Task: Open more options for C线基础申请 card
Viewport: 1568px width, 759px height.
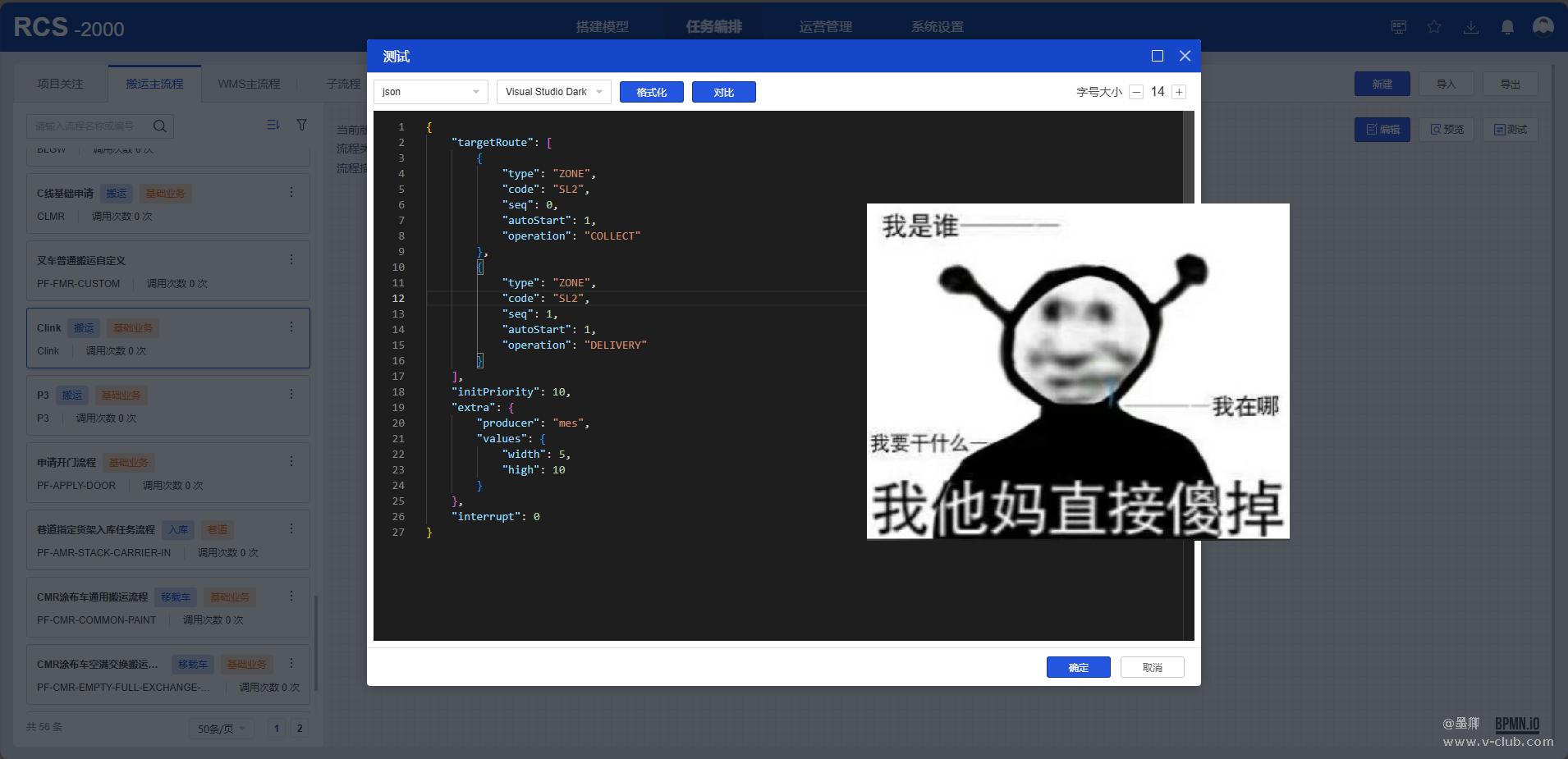Action: 291,192
